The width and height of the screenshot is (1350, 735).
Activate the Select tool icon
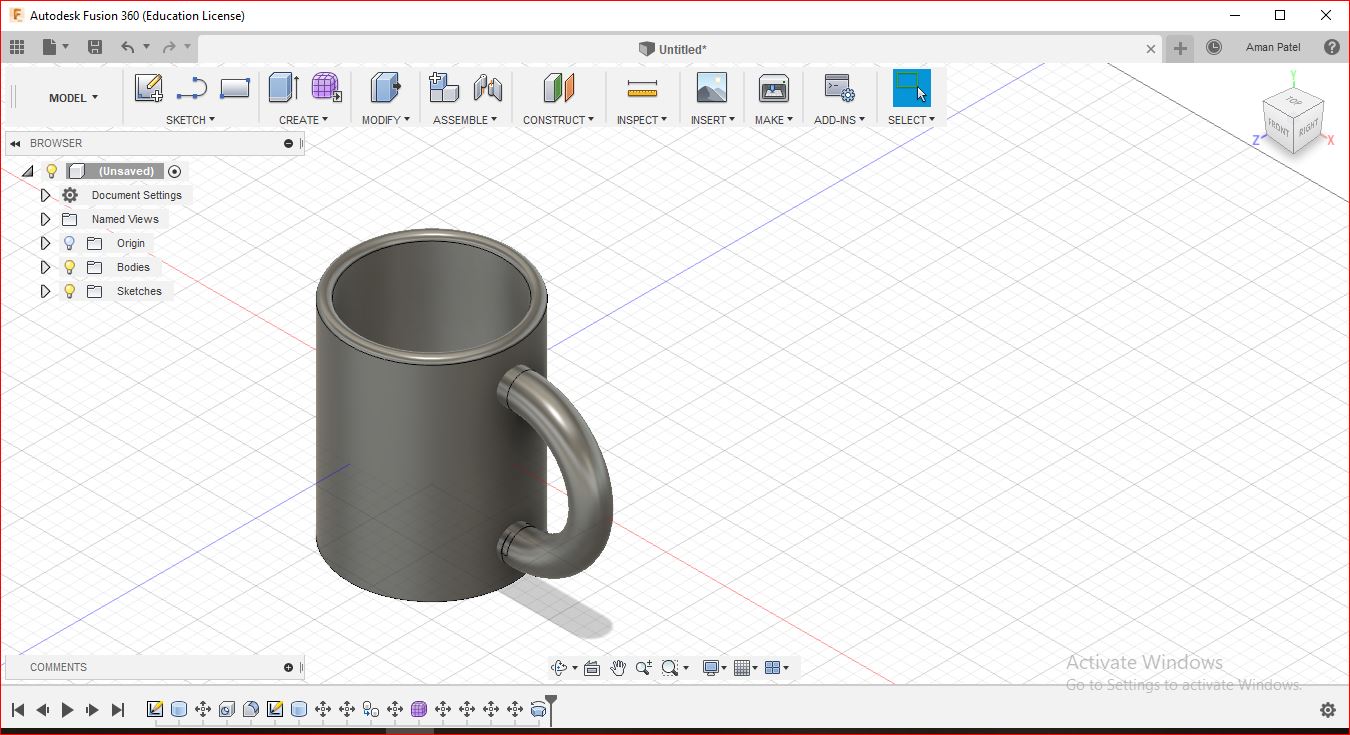point(911,88)
